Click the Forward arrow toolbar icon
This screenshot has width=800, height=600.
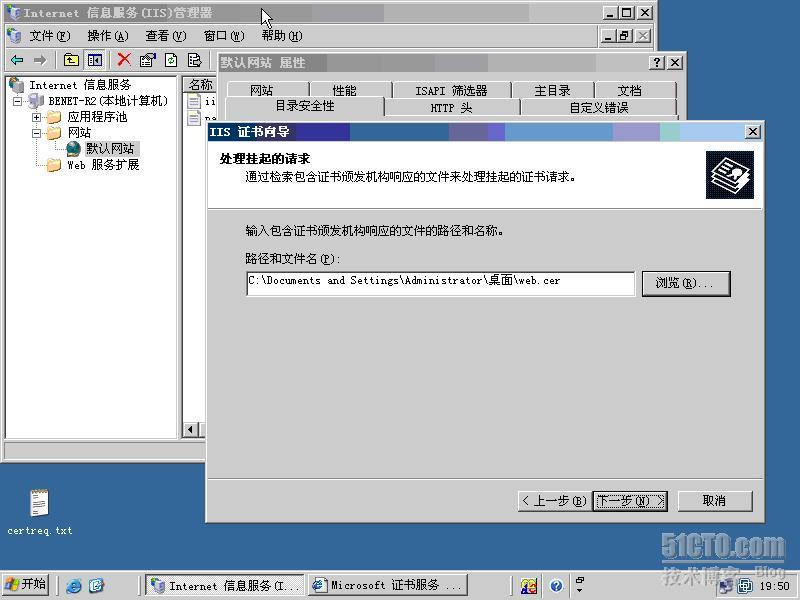(x=40, y=60)
